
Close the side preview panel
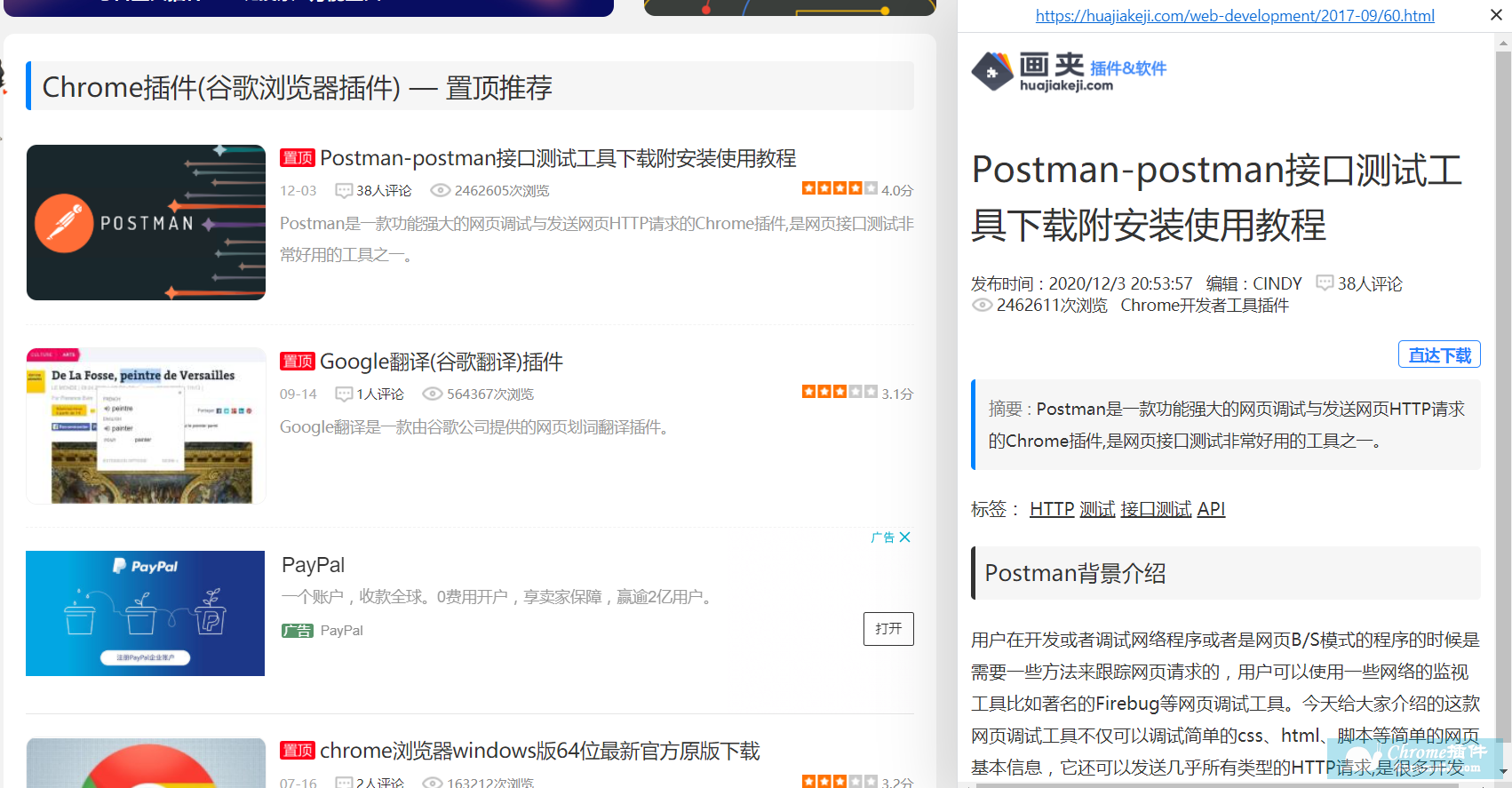click(1496, 15)
